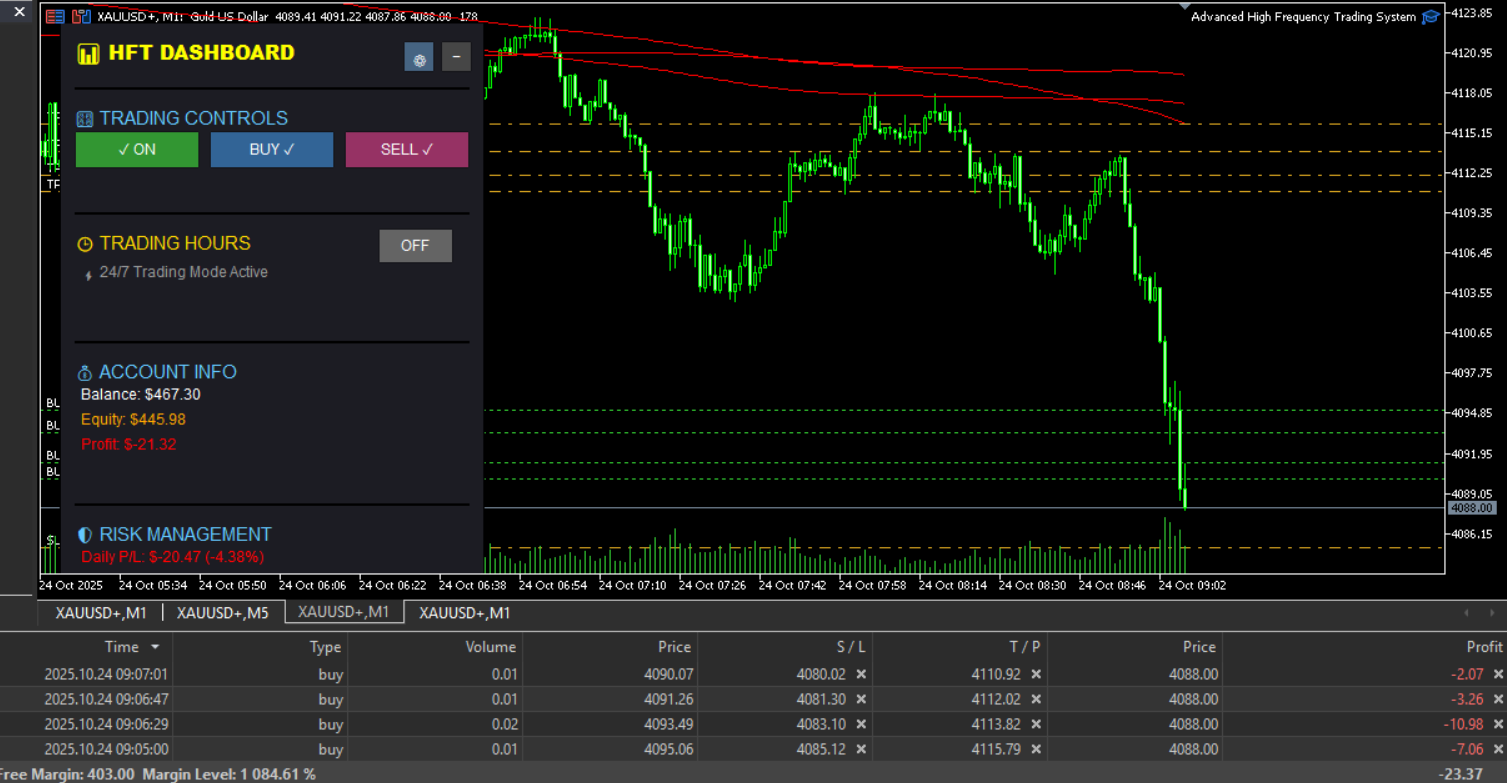
Task: Select the trade opened at 2025.10.24 09:05:00
Action: (x=753, y=750)
